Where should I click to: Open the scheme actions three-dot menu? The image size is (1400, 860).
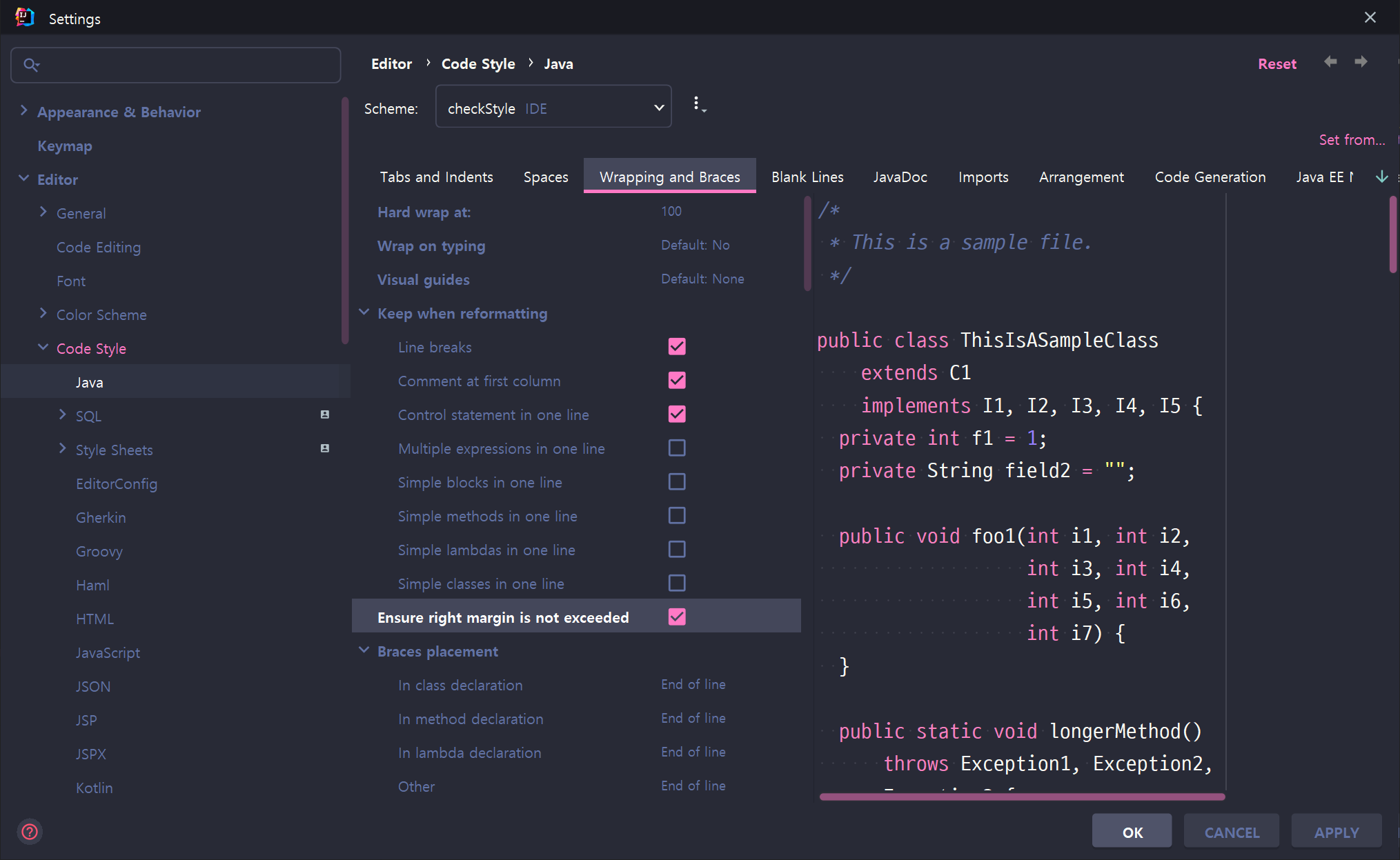tap(698, 105)
